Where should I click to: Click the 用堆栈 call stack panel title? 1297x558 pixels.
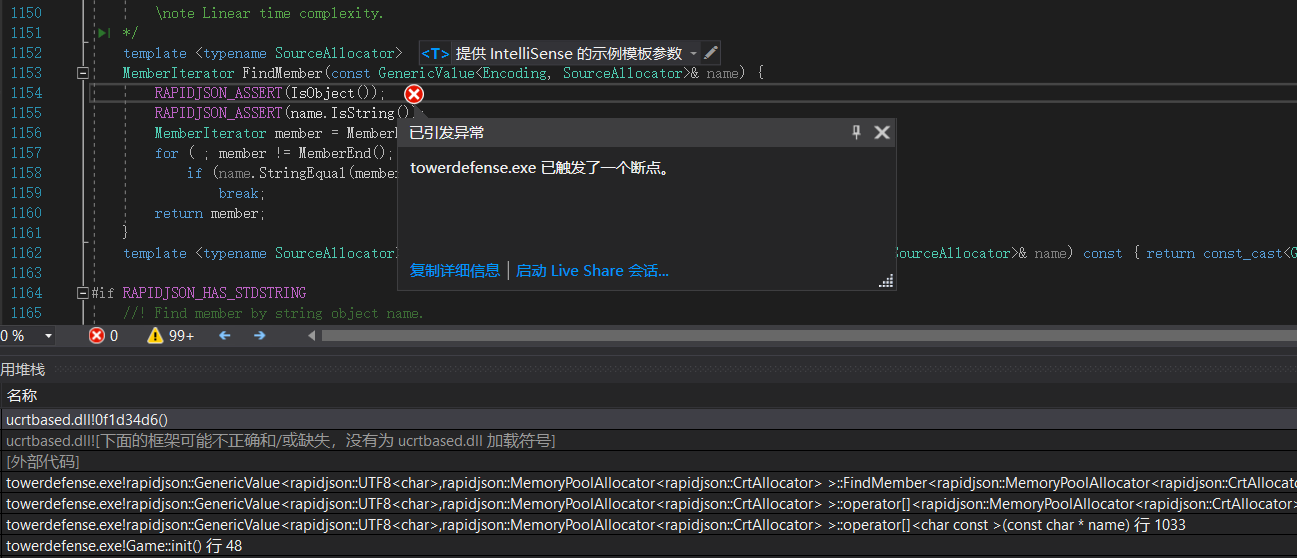[22, 370]
